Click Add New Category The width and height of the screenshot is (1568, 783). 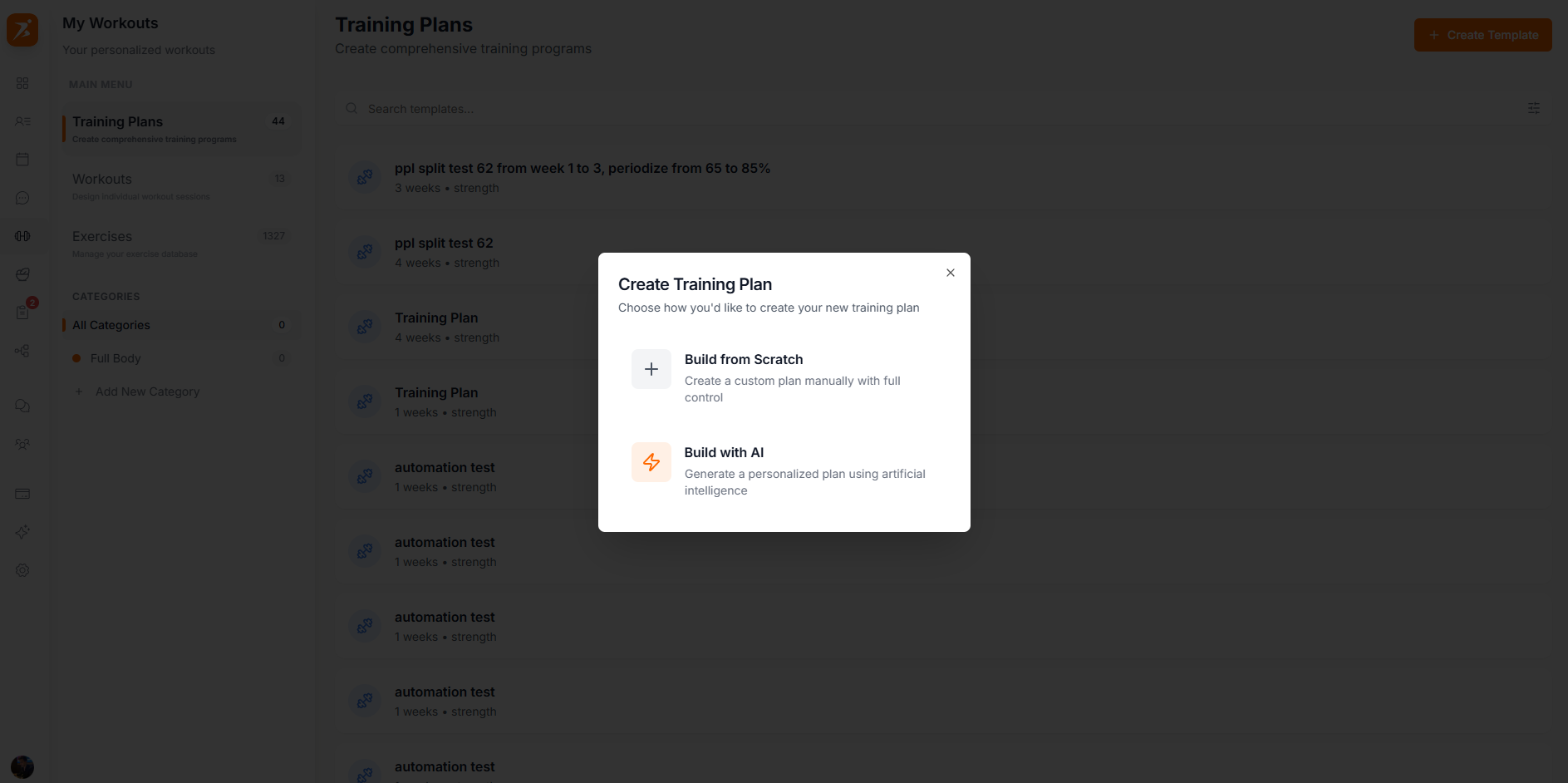pyautogui.click(x=147, y=391)
